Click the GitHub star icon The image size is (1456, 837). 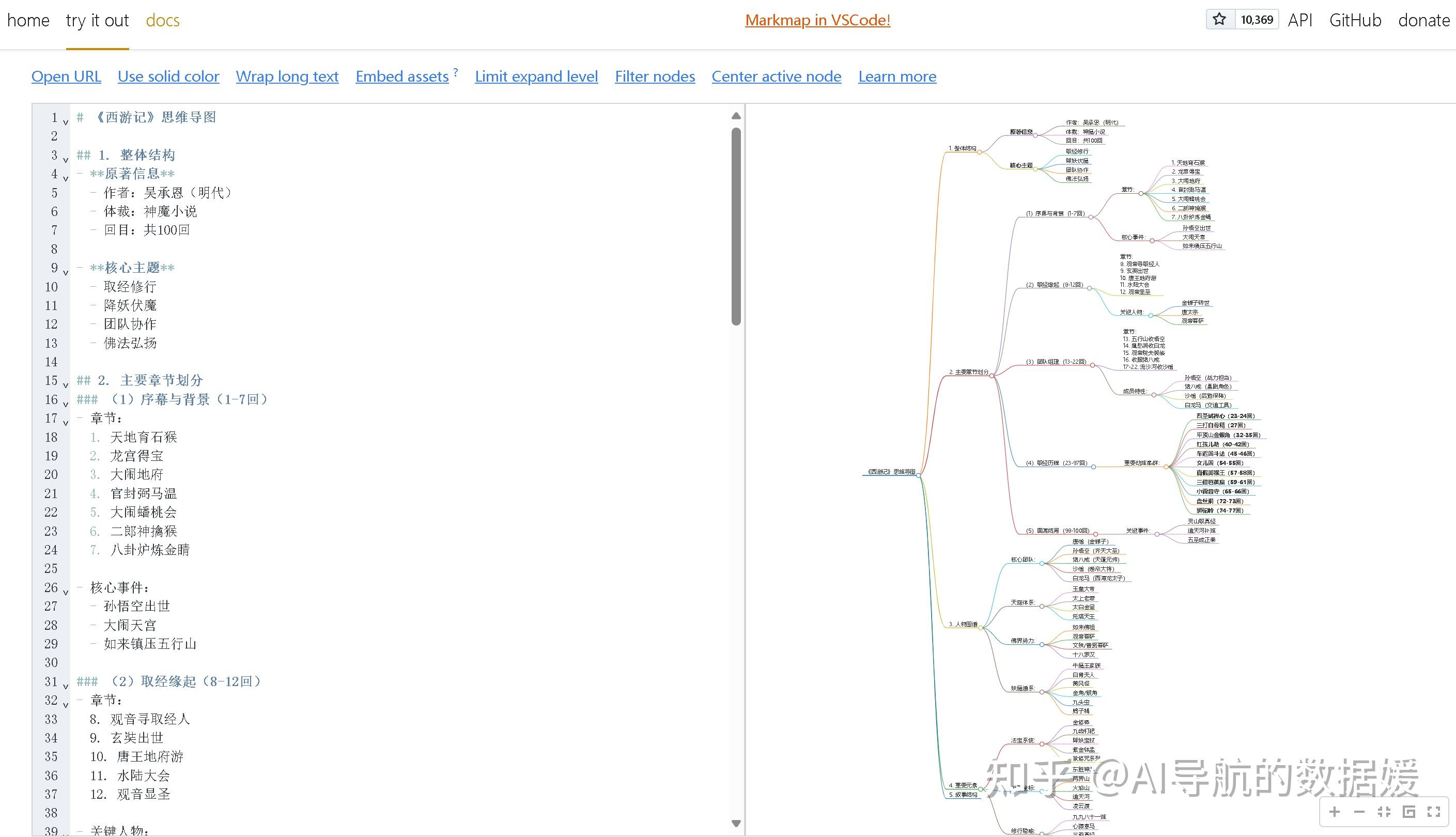(1219, 20)
